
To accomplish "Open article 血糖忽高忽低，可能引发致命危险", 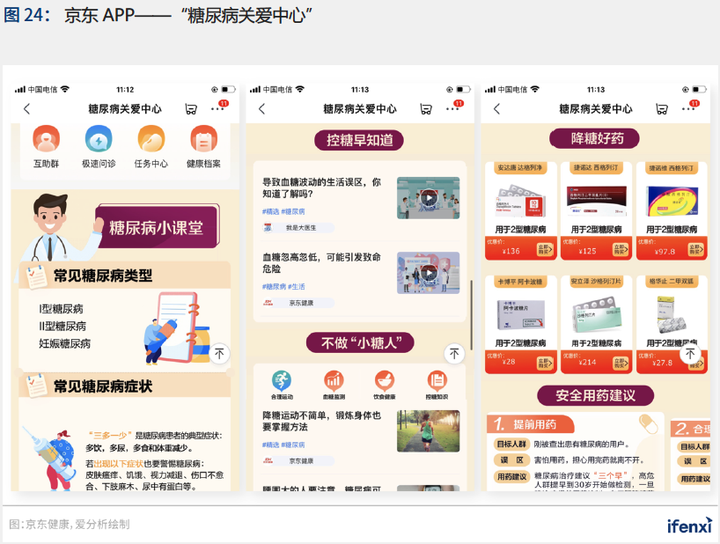I will pos(322,263).
